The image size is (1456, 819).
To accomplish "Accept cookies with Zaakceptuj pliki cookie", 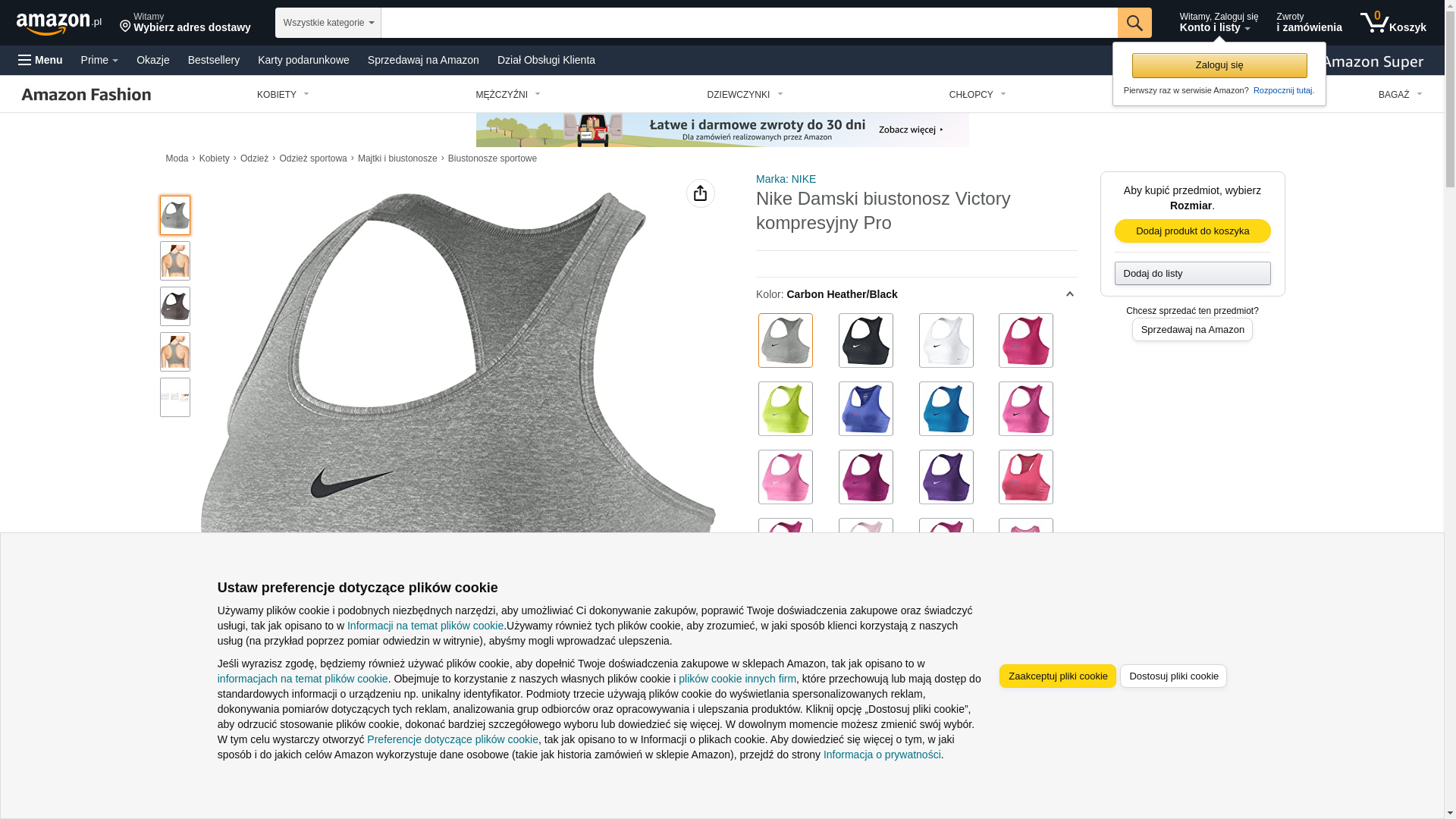I will click(x=1058, y=676).
